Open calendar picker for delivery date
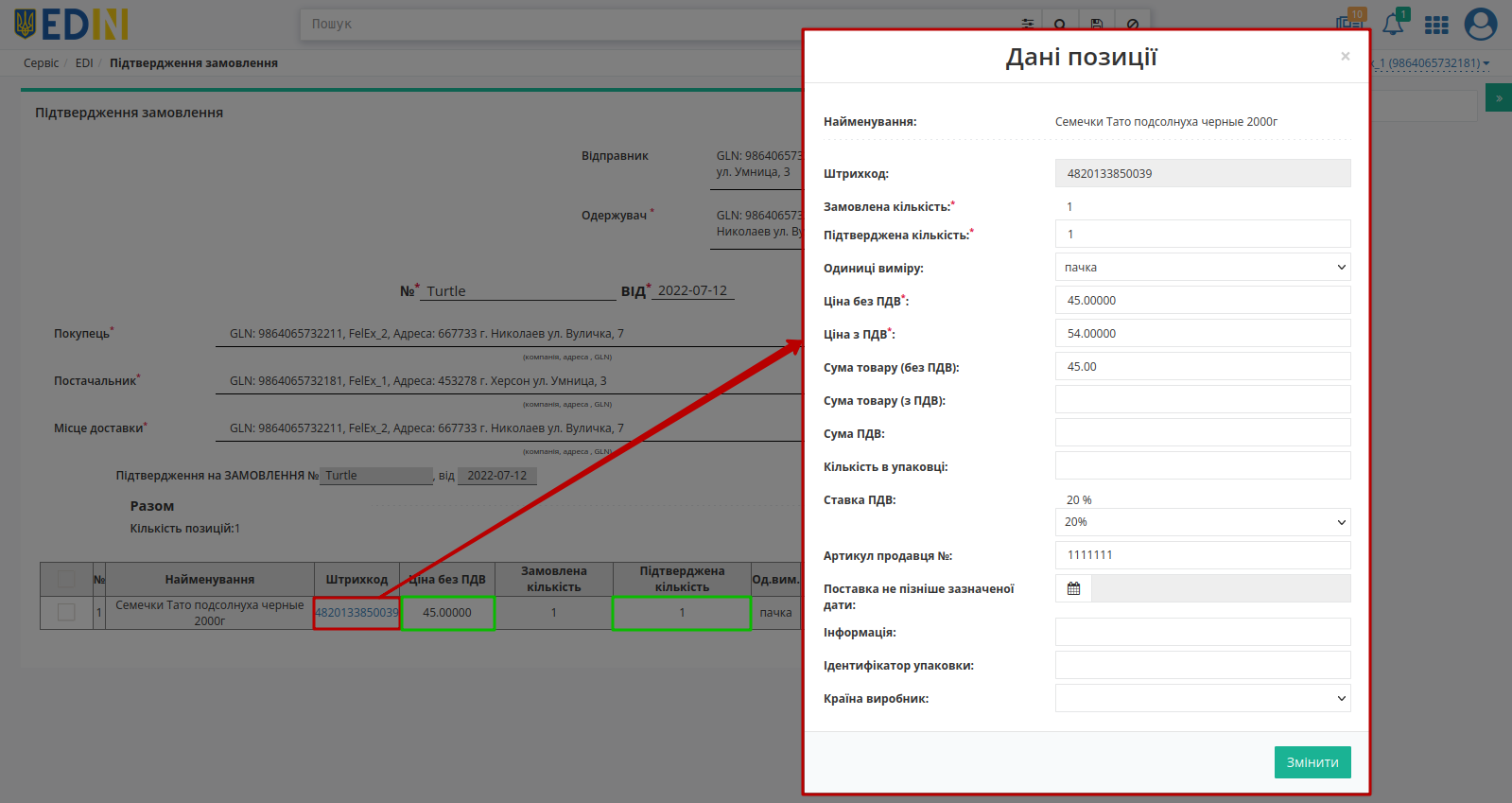 tap(1073, 588)
